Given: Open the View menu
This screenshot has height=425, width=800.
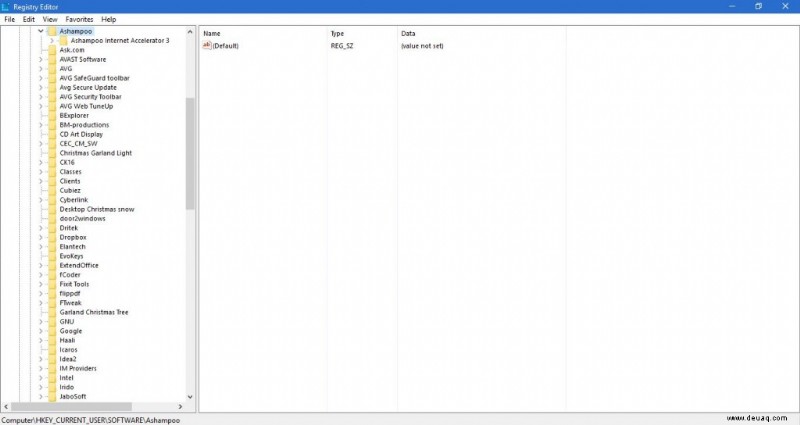Looking at the screenshot, I should click(50, 19).
